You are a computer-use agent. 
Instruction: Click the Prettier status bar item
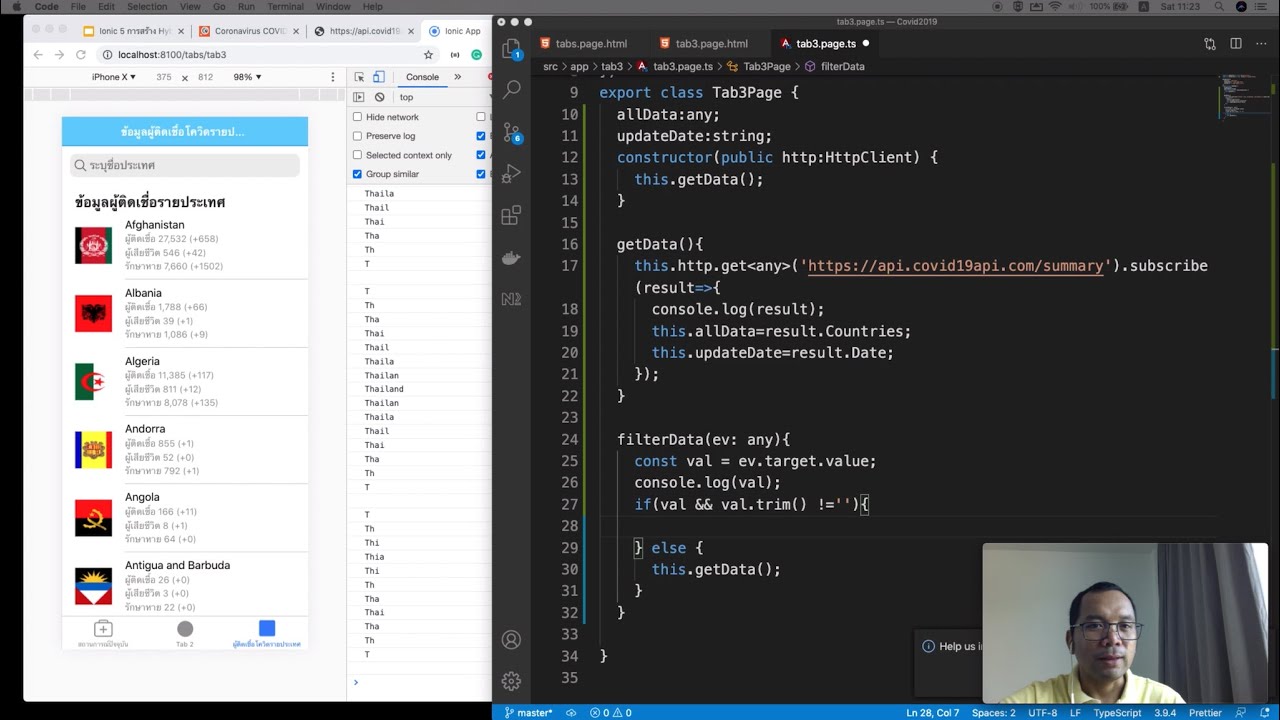click(x=1205, y=713)
